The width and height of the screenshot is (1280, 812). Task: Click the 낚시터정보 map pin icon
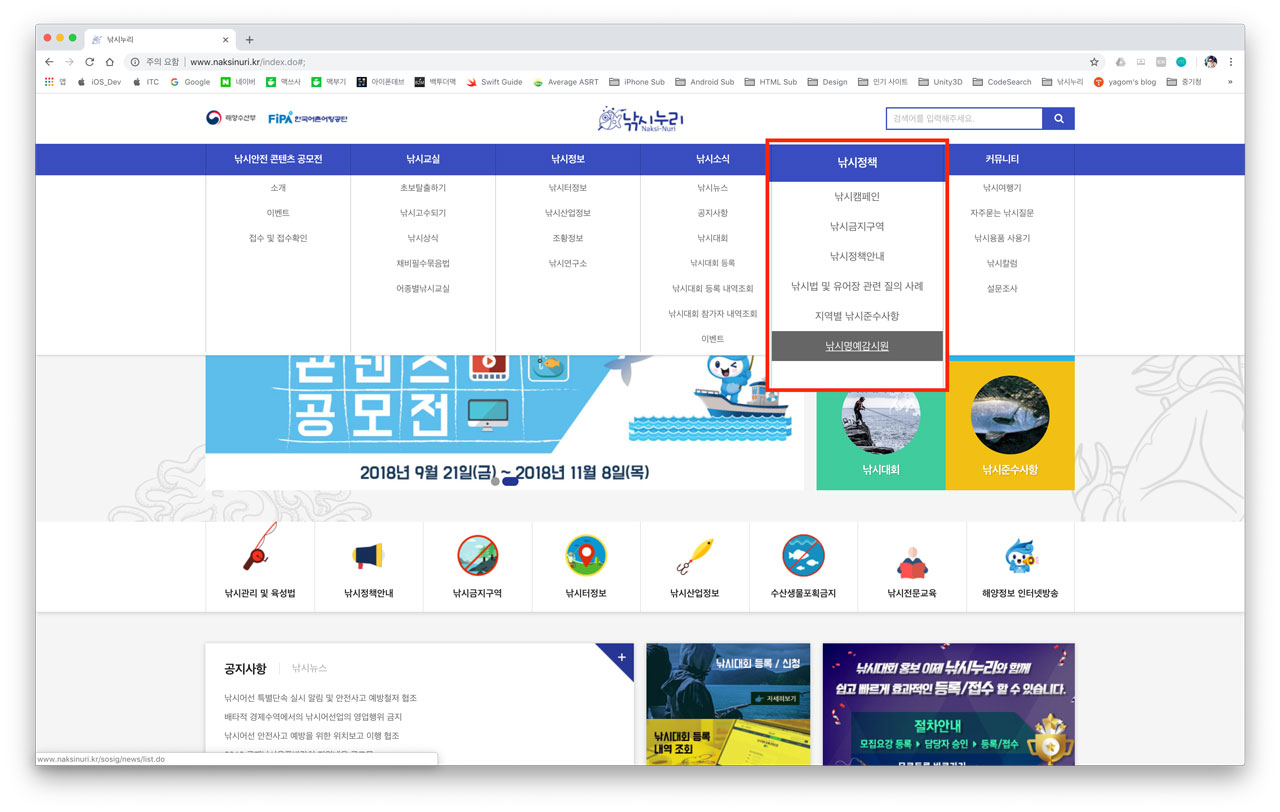pos(586,555)
